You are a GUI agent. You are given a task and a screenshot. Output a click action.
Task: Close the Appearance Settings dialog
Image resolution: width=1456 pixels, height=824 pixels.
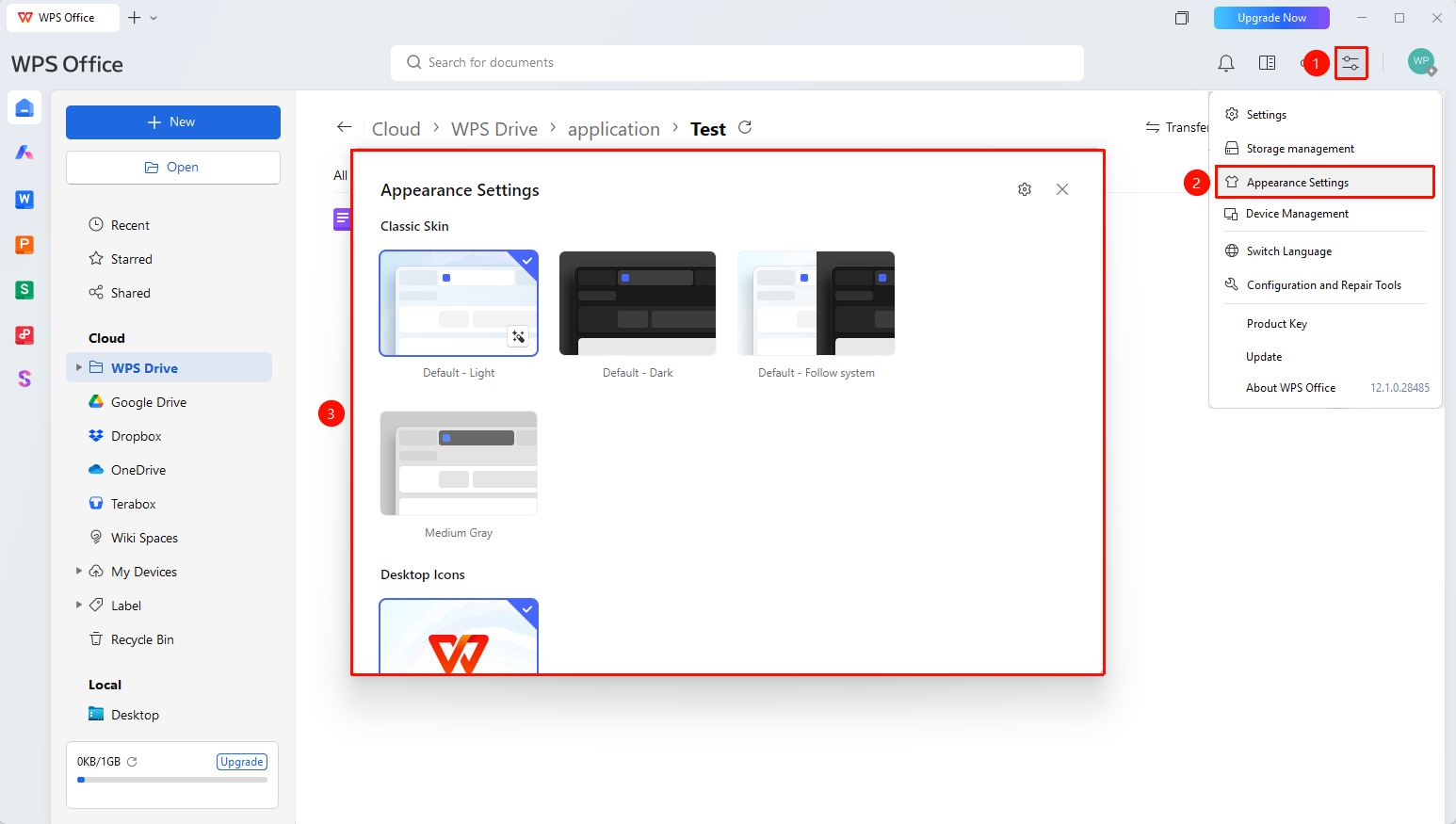pyautogui.click(x=1062, y=189)
